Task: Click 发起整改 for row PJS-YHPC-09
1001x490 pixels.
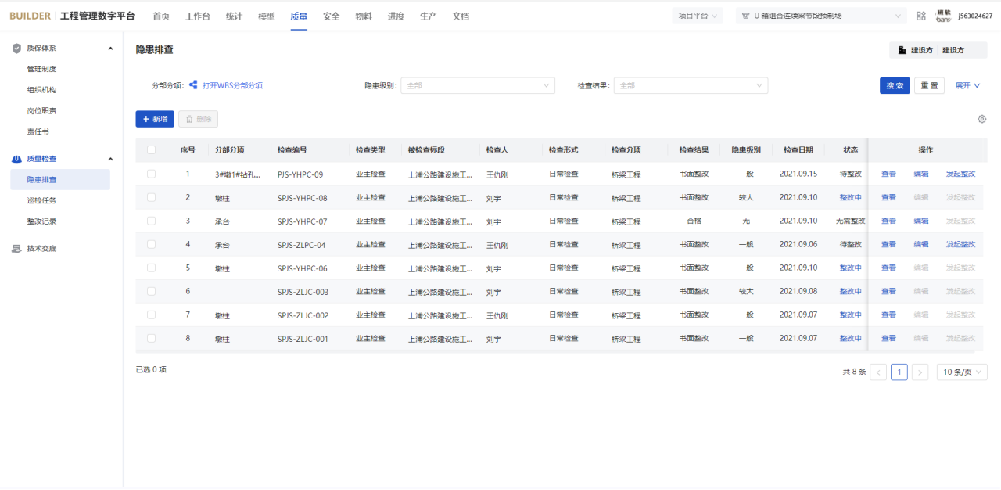Action: pos(960,174)
